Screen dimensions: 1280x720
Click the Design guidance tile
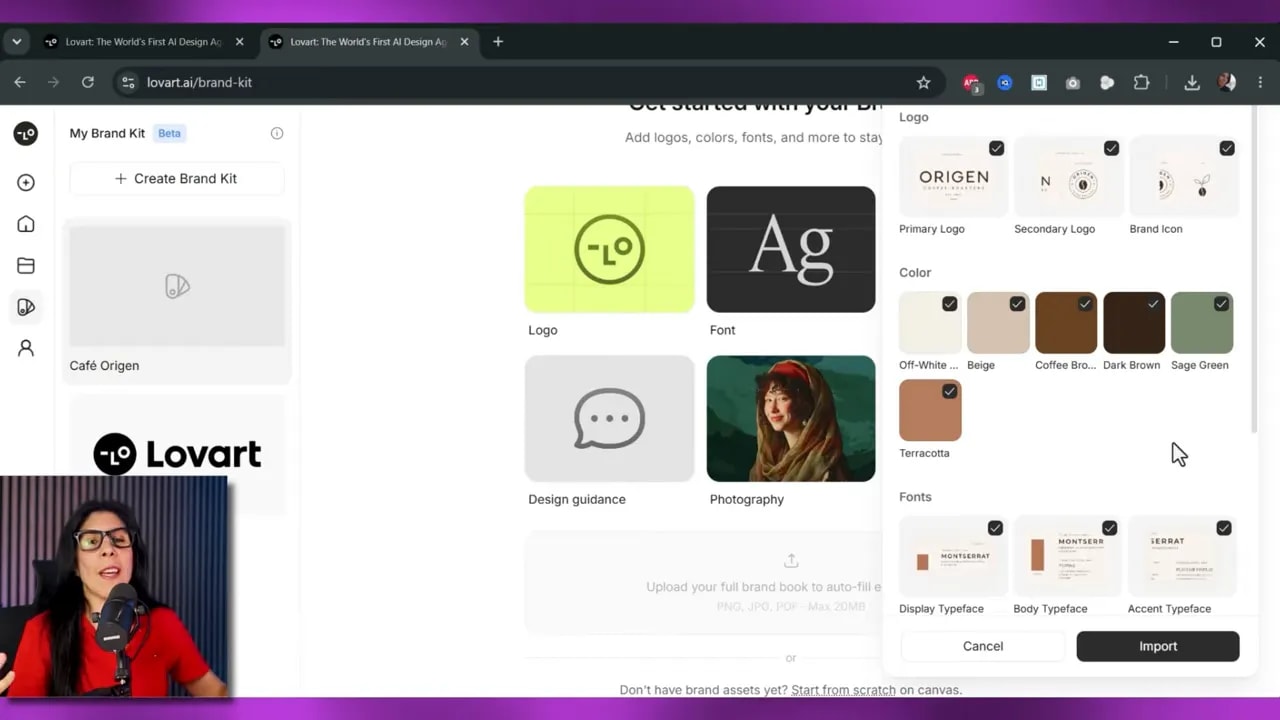[x=609, y=418]
